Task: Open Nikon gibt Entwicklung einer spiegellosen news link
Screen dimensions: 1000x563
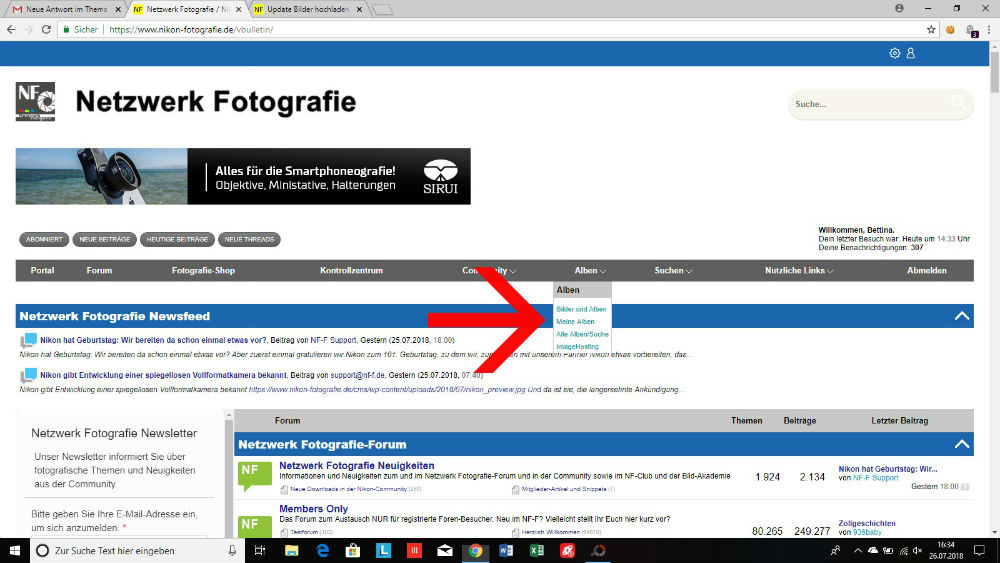Action: coord(163,376)
